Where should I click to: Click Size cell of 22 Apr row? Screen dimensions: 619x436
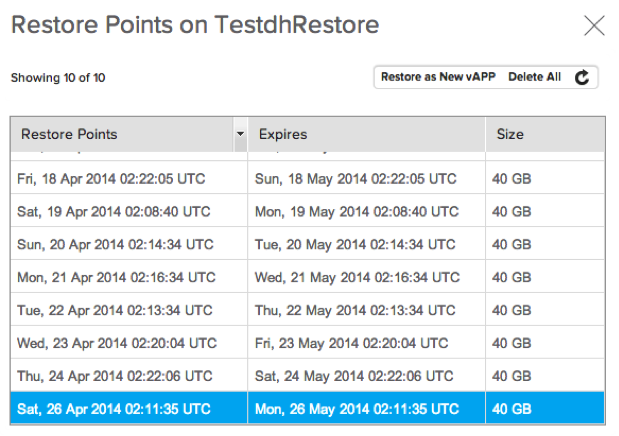pos(513,310)
